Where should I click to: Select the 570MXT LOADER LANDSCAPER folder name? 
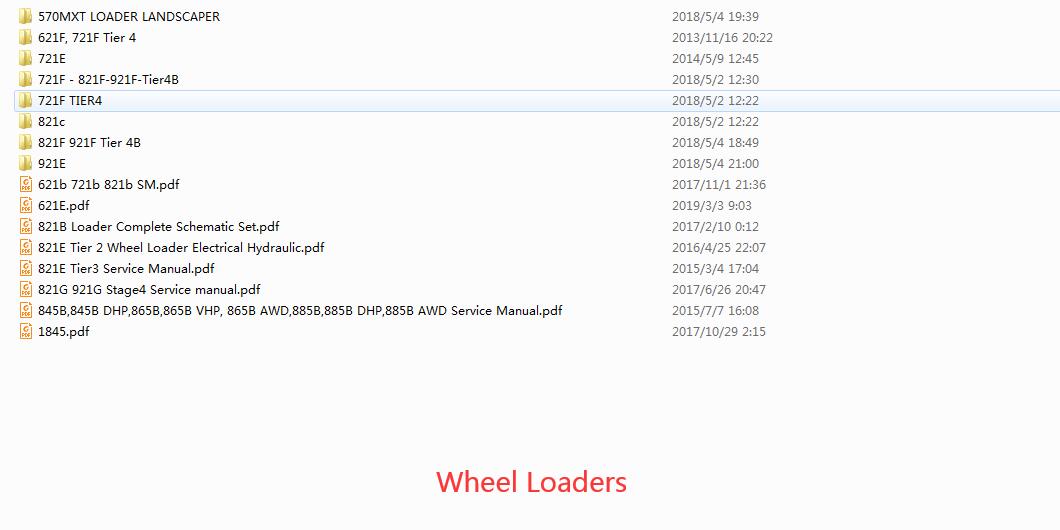tap(129, 16)
